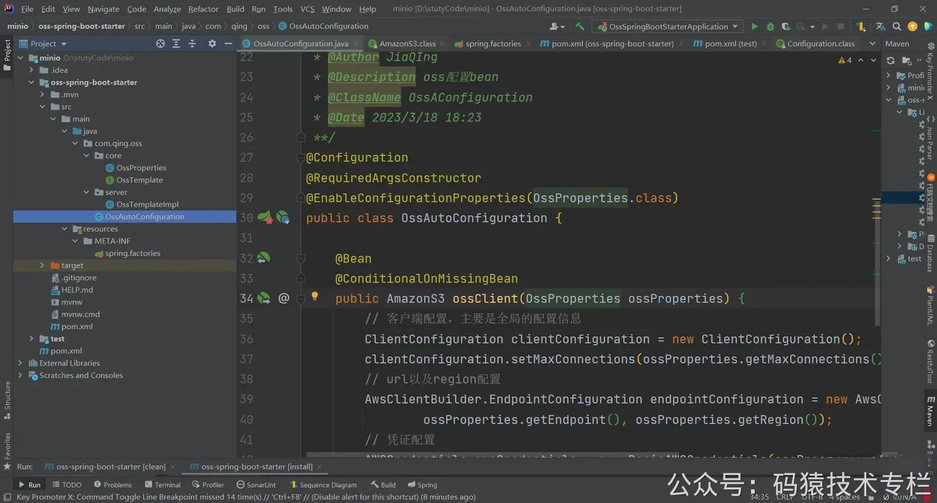
Task: Expand the target folder in project tree
Action: click(42, 265)
